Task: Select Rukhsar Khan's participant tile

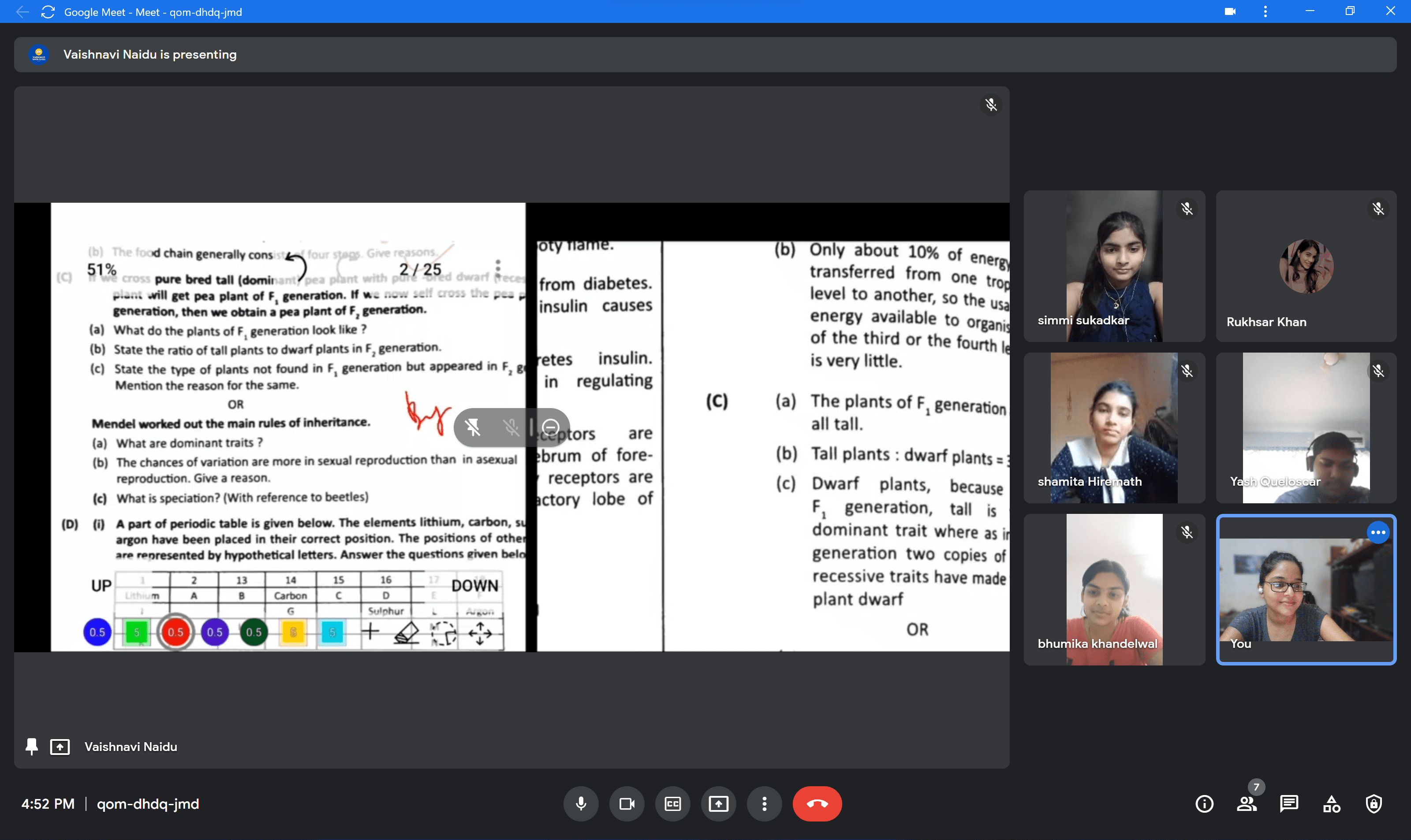Action: point(1306,266)
